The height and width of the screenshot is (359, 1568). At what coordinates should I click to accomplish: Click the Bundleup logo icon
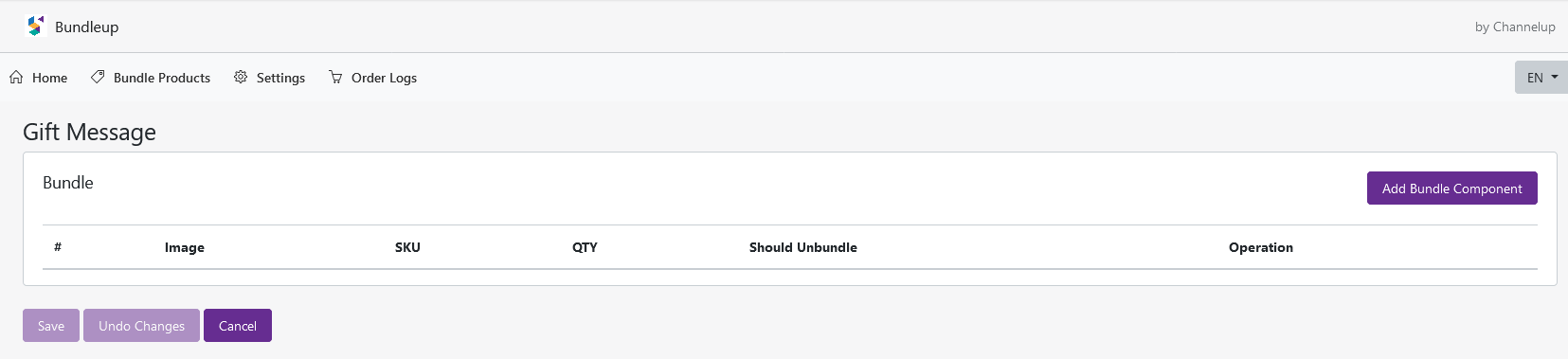click(35, 27)
